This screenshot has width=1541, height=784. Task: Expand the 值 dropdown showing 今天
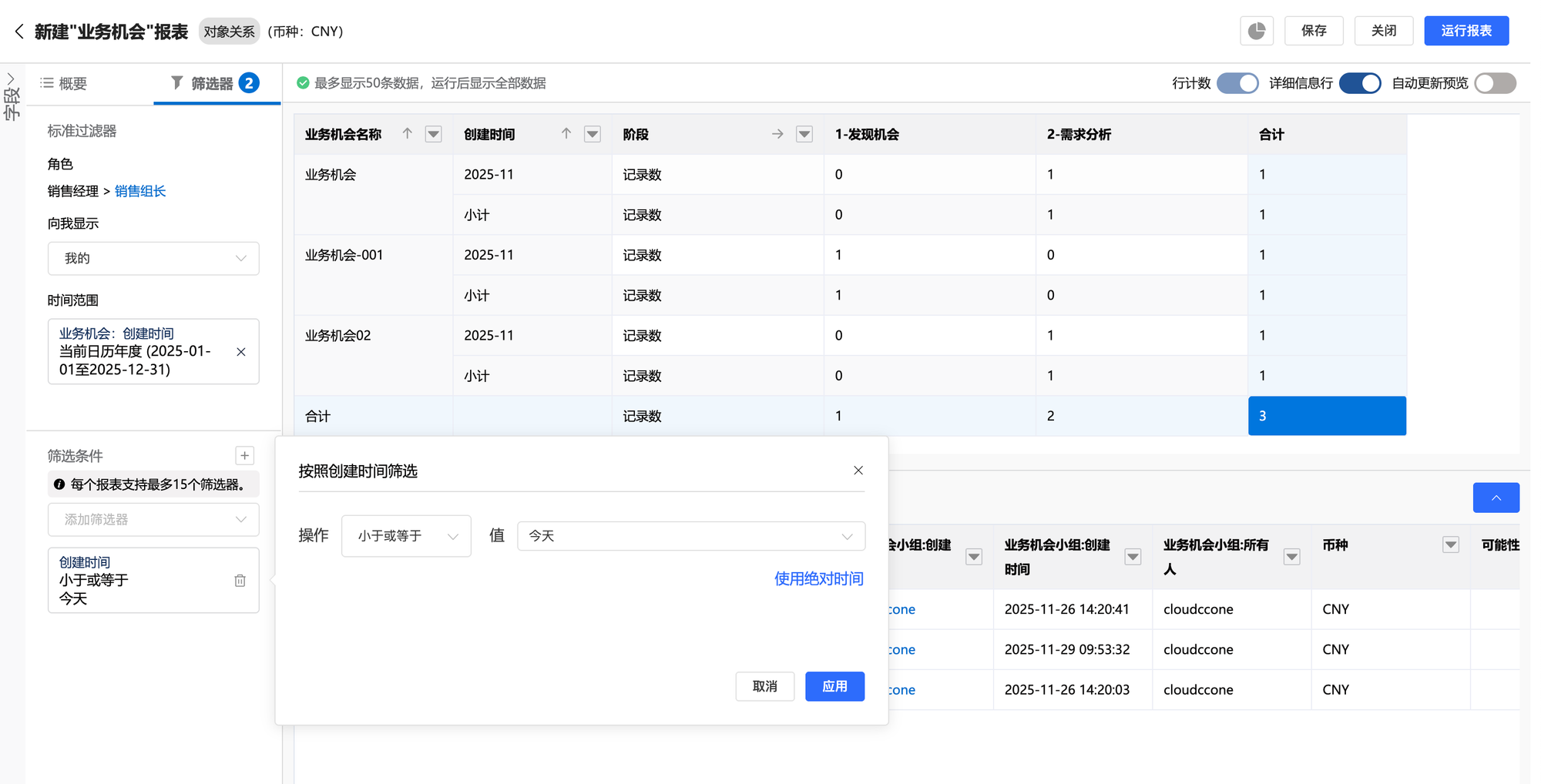[x=690, y=536]
